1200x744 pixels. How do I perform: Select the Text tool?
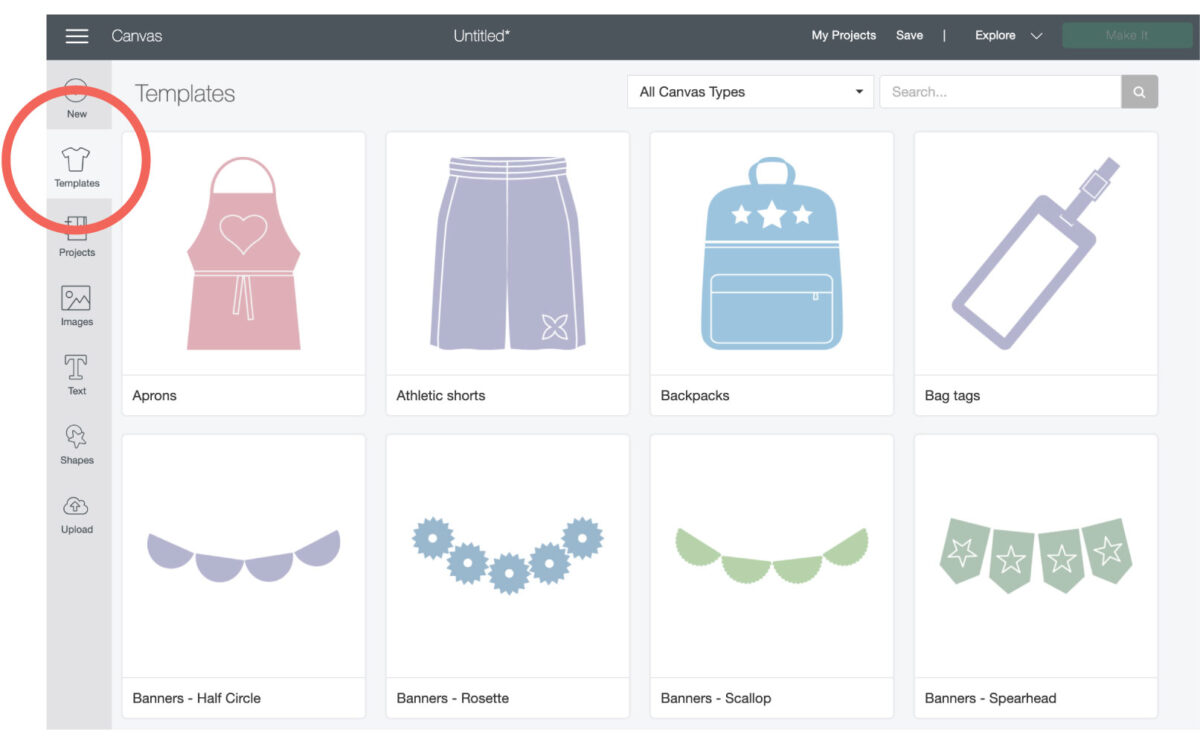(77, 375)
